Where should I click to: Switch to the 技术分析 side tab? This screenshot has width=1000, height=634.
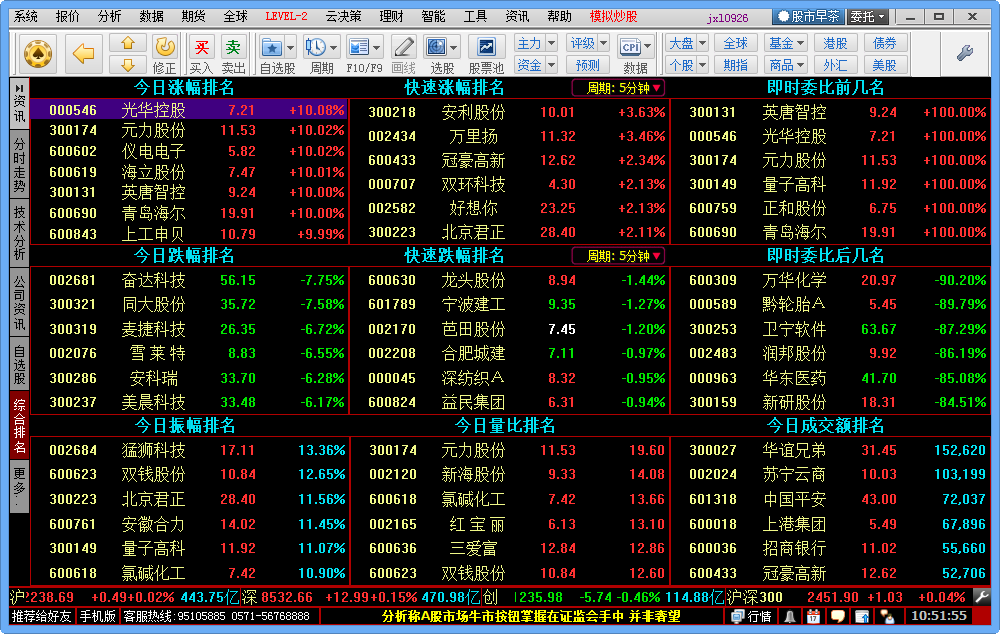[x=20, y=233]
